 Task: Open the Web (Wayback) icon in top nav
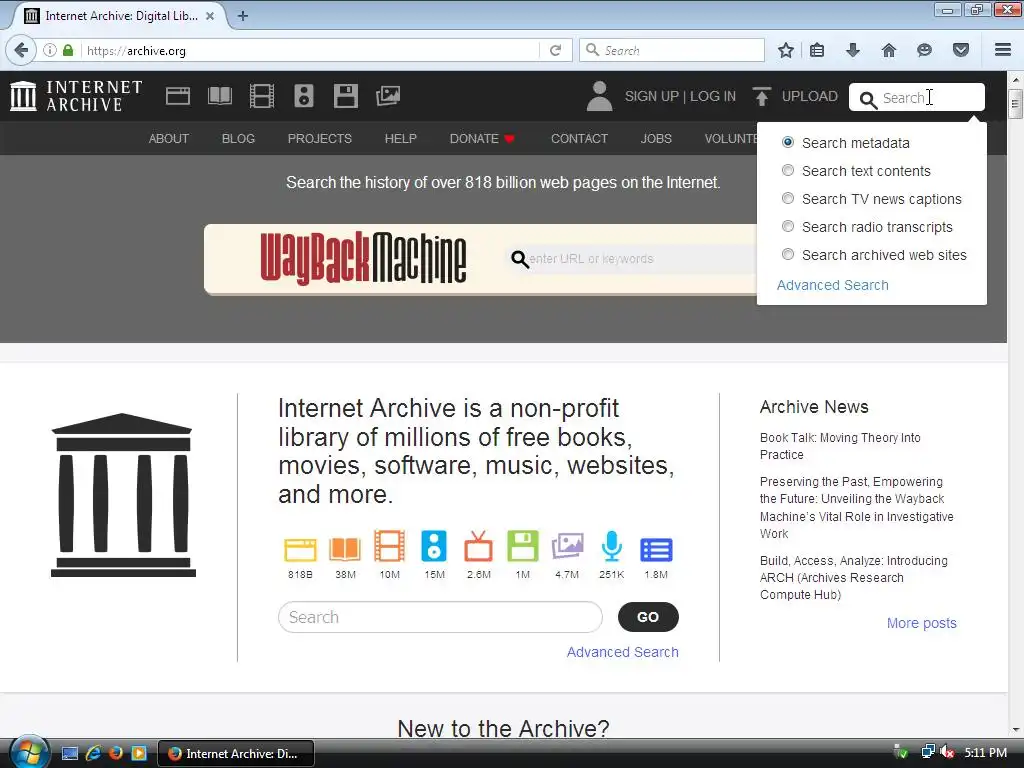(x=178, y=96)
